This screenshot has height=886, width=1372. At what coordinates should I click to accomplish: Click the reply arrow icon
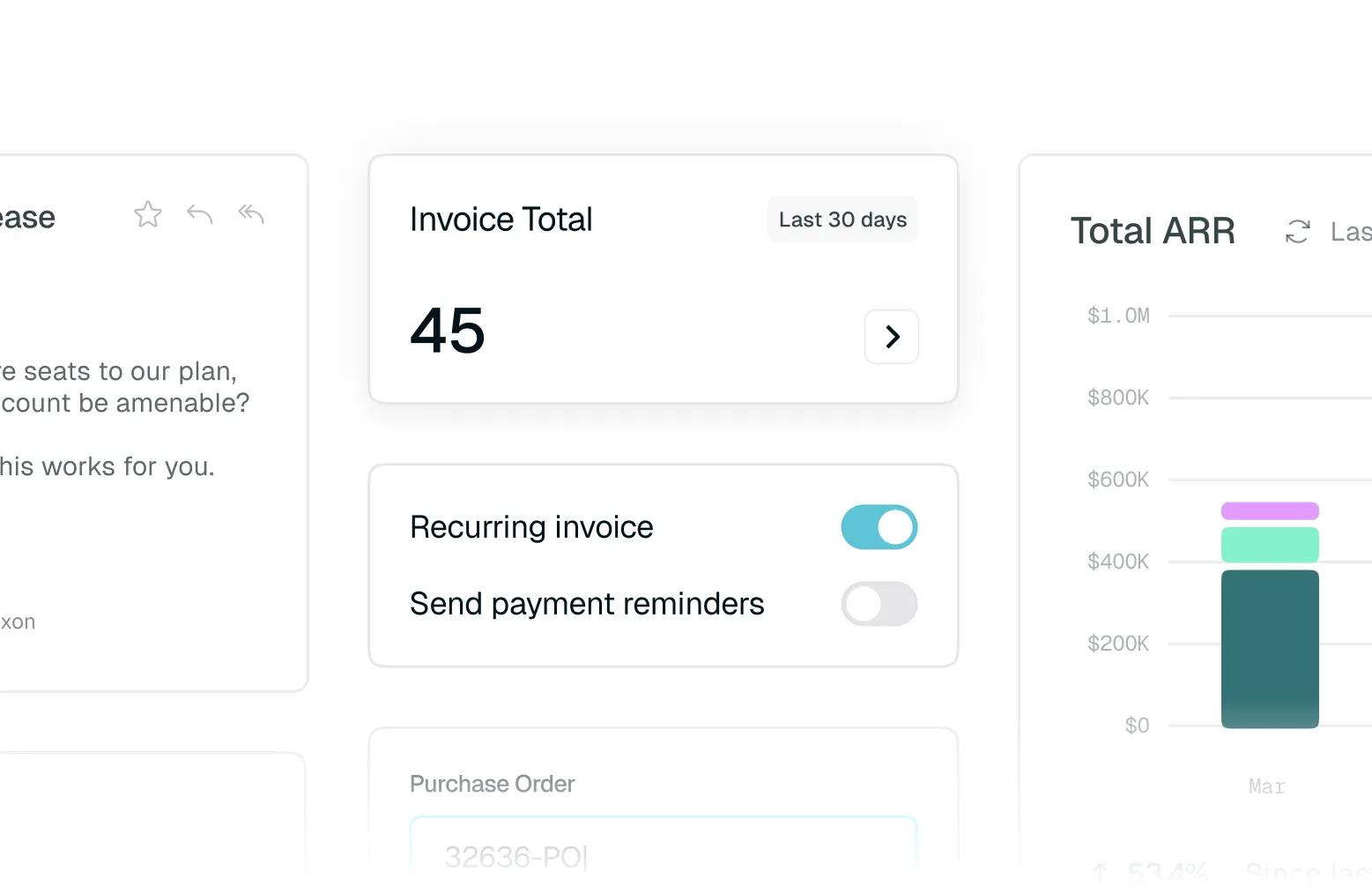200,214
